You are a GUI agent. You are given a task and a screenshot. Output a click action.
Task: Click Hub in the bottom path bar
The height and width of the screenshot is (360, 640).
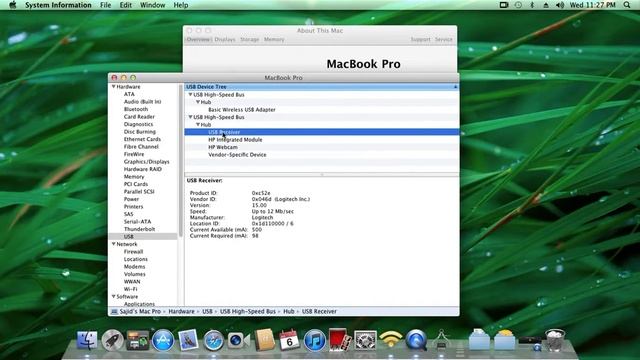pos(289,311)
